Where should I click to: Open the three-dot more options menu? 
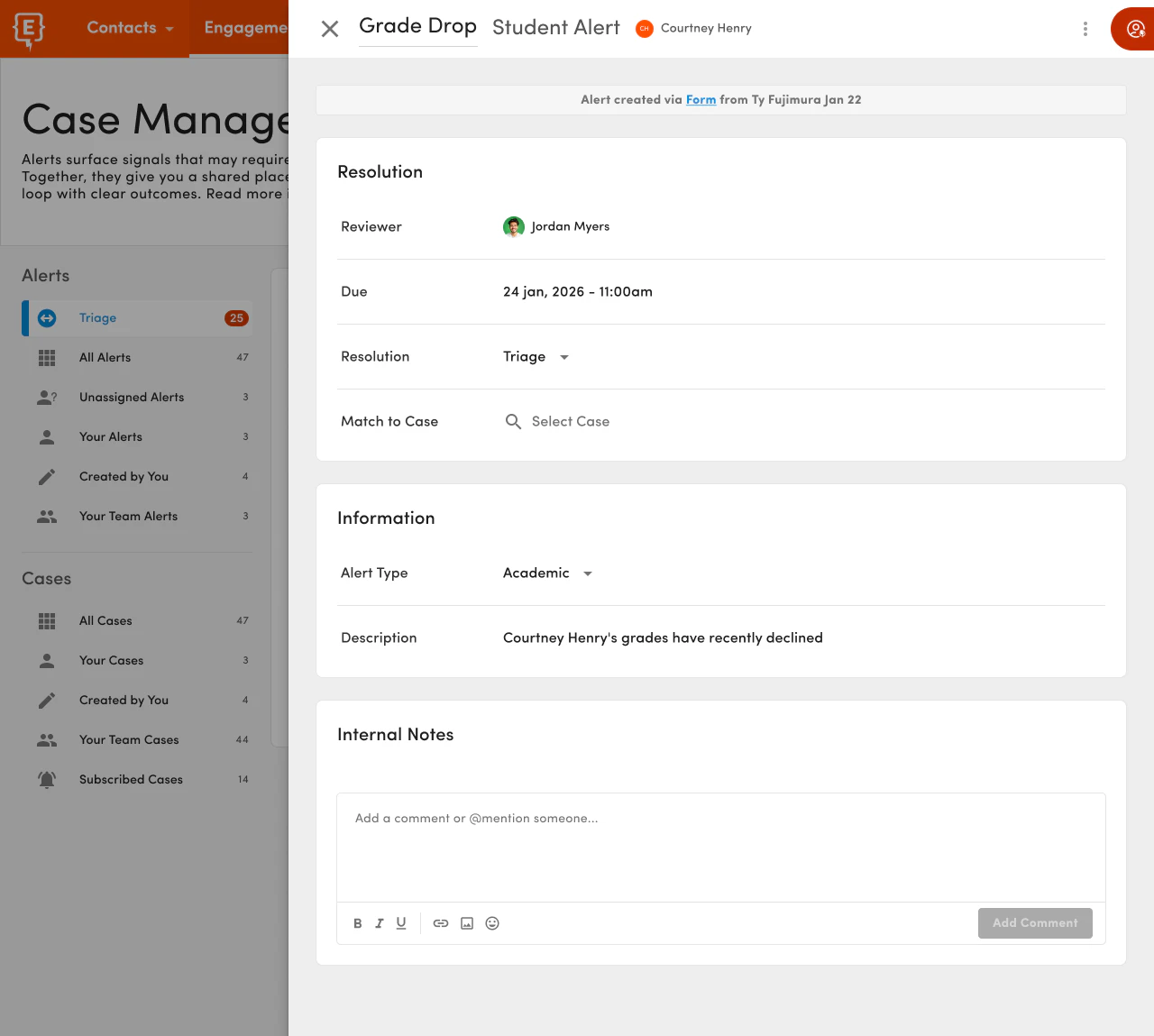tap(1085, 29)
